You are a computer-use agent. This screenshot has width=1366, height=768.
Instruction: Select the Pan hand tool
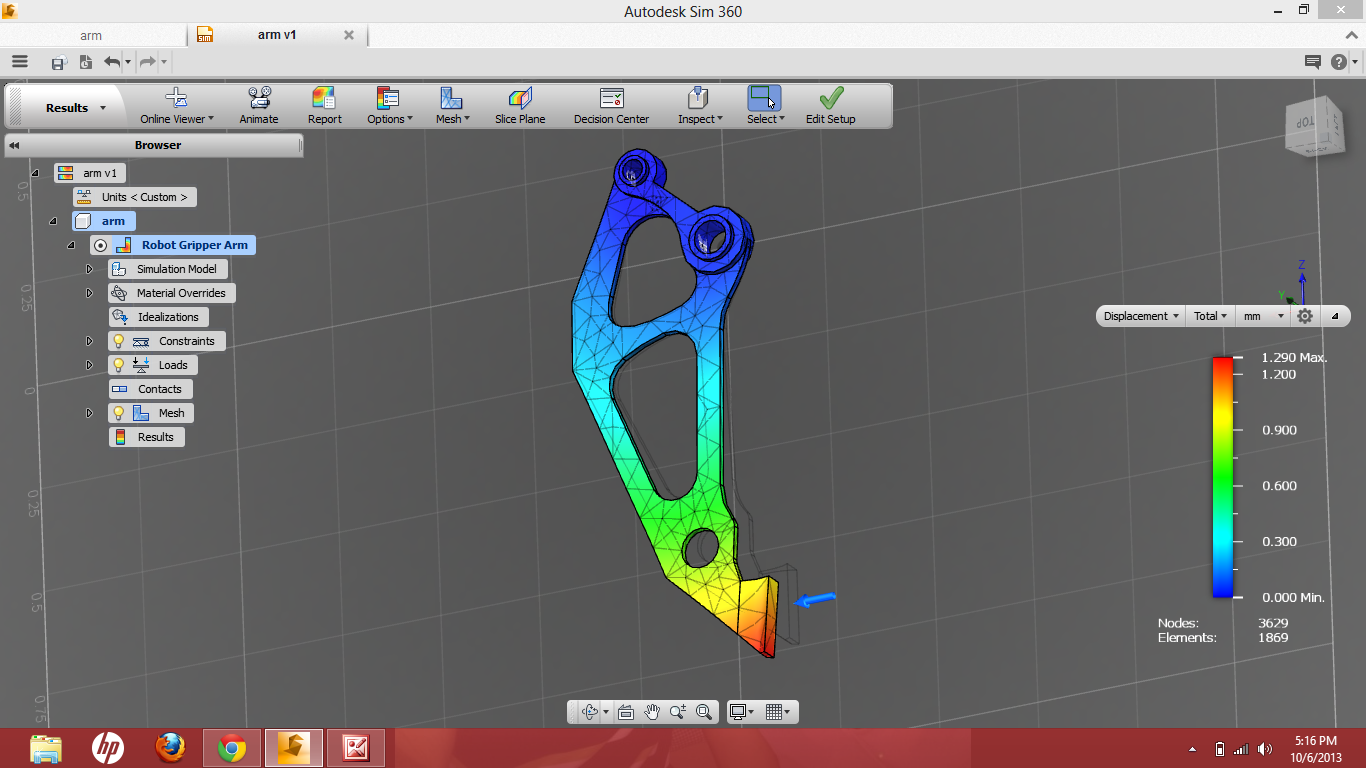pyautogui.click(x=652, y=712)
